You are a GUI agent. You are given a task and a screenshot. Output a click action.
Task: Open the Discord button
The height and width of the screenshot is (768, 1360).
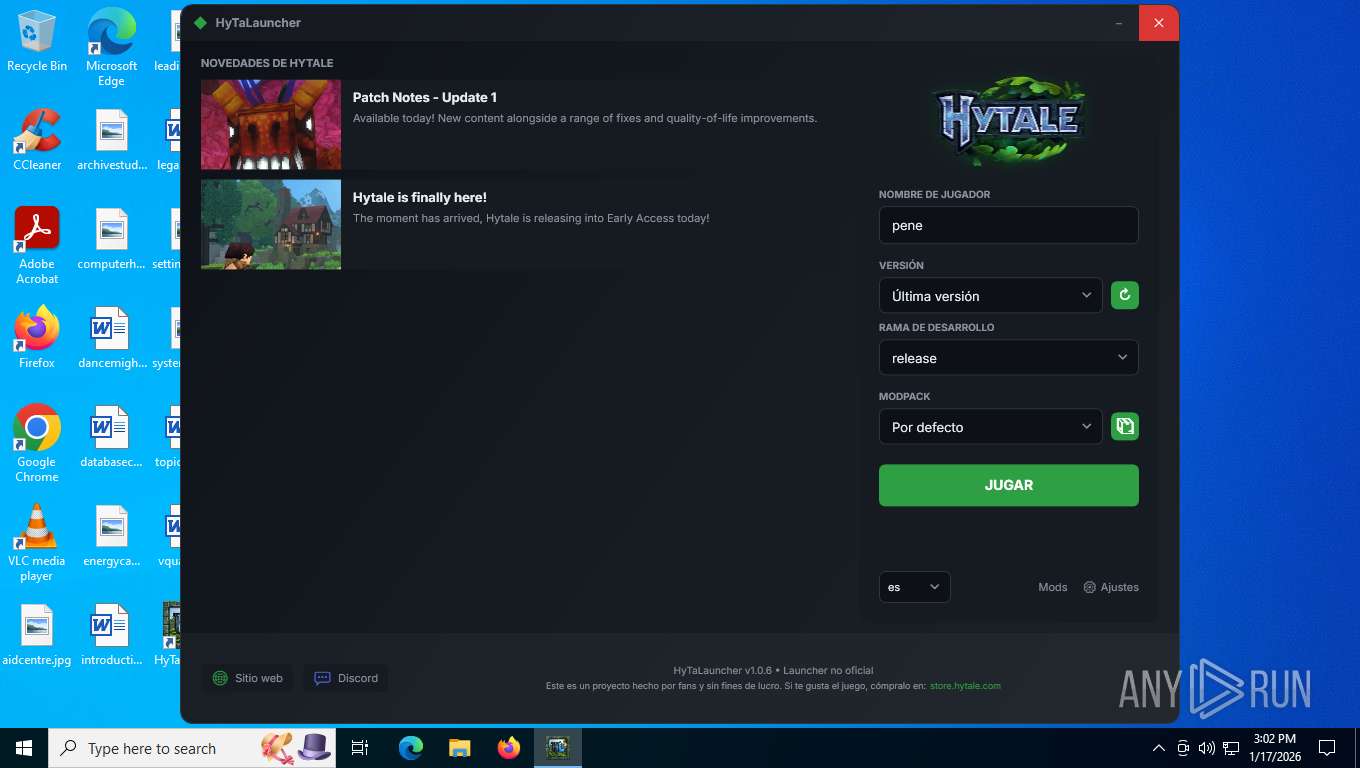pyautogui.click(x=346, y=678)
